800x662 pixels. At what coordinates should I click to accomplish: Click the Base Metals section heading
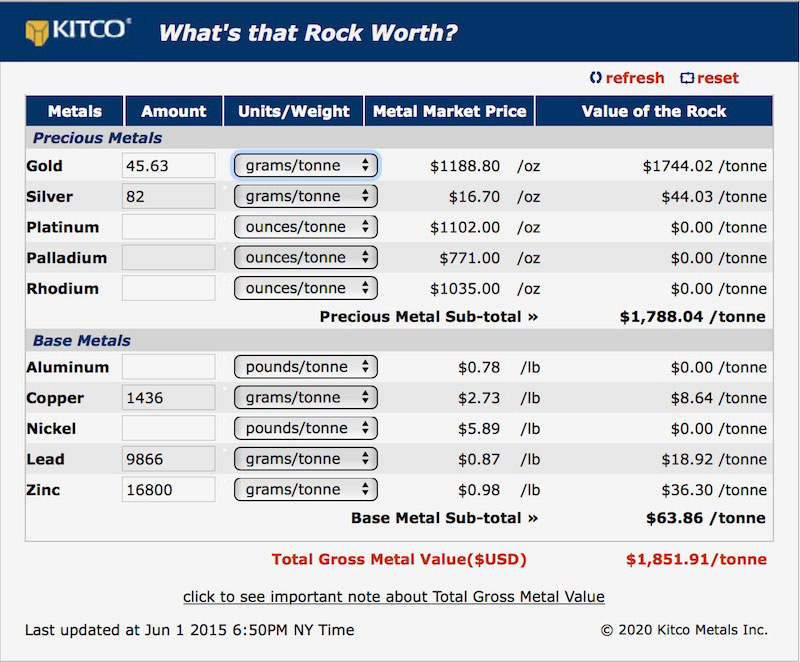click(x=82, y=340)
